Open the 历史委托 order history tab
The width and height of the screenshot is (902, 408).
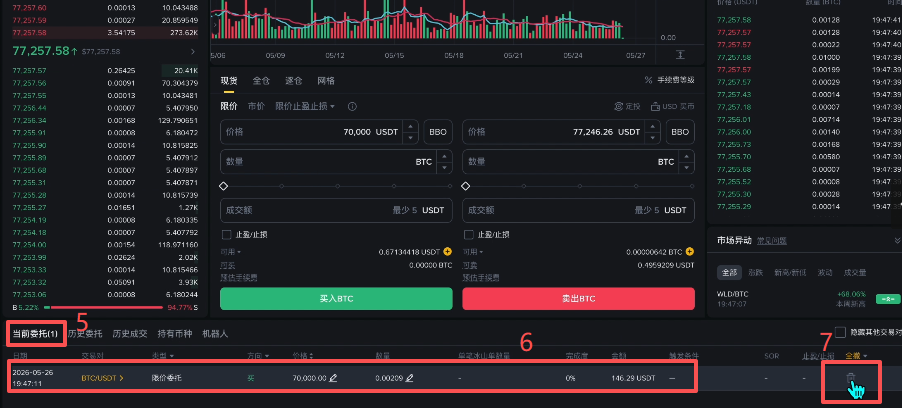(85, 334)
